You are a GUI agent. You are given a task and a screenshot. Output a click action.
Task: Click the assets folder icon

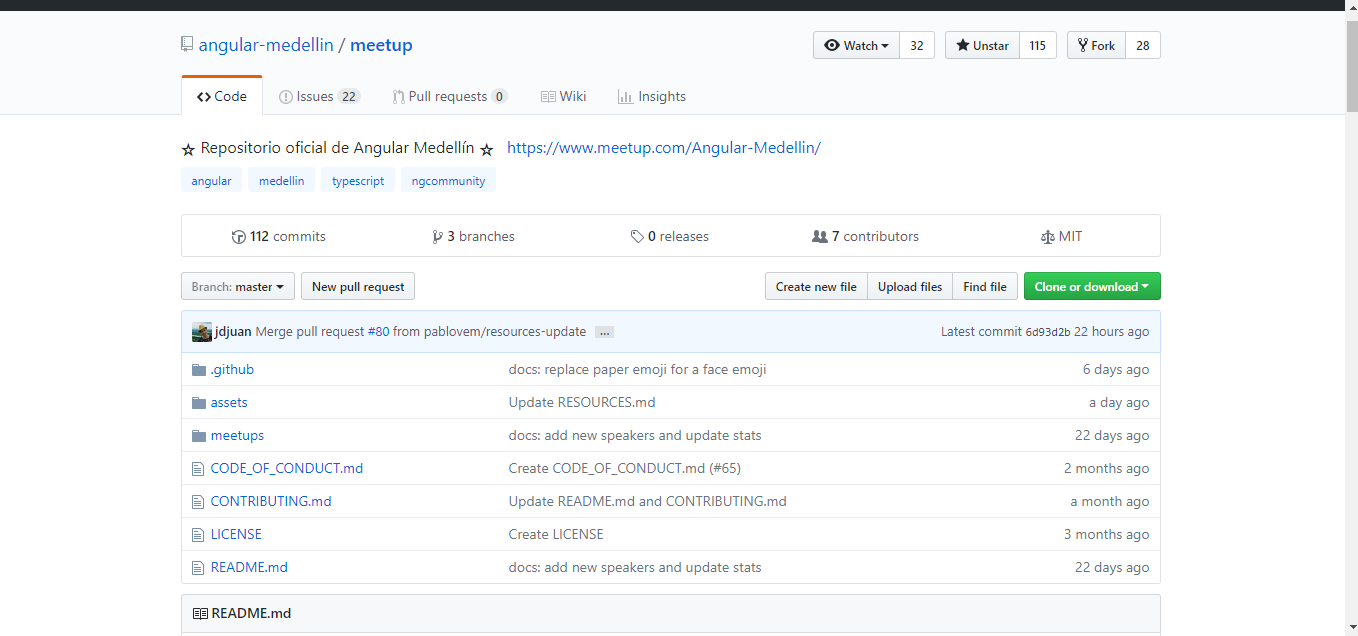(x=198, y=403)
